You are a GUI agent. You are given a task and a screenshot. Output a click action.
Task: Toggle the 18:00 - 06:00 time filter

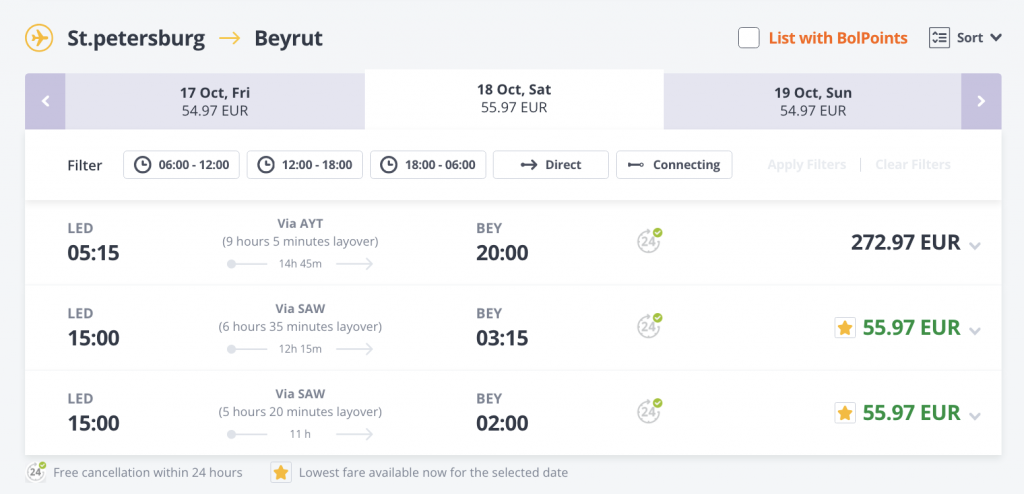pyautogui.click(x=428, y=165)
